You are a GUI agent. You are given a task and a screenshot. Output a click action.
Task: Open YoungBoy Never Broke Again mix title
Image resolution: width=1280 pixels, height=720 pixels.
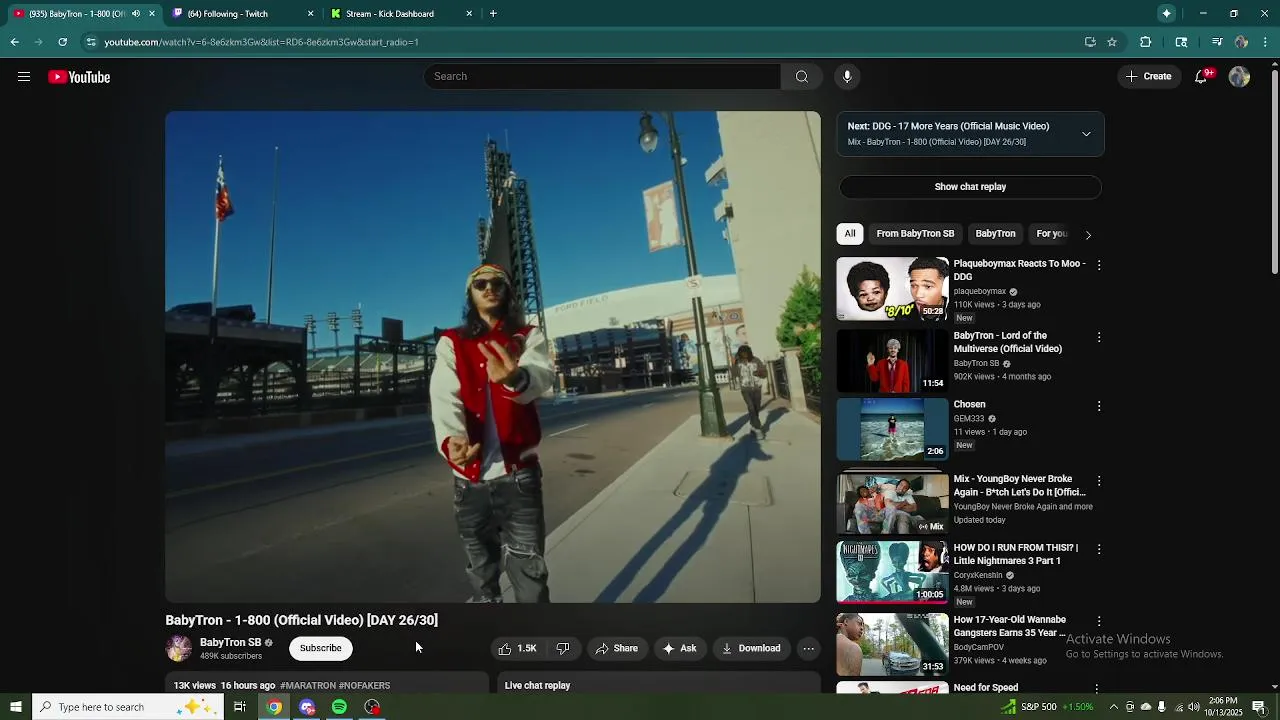pyautogui.click(x=1019, y=486)
